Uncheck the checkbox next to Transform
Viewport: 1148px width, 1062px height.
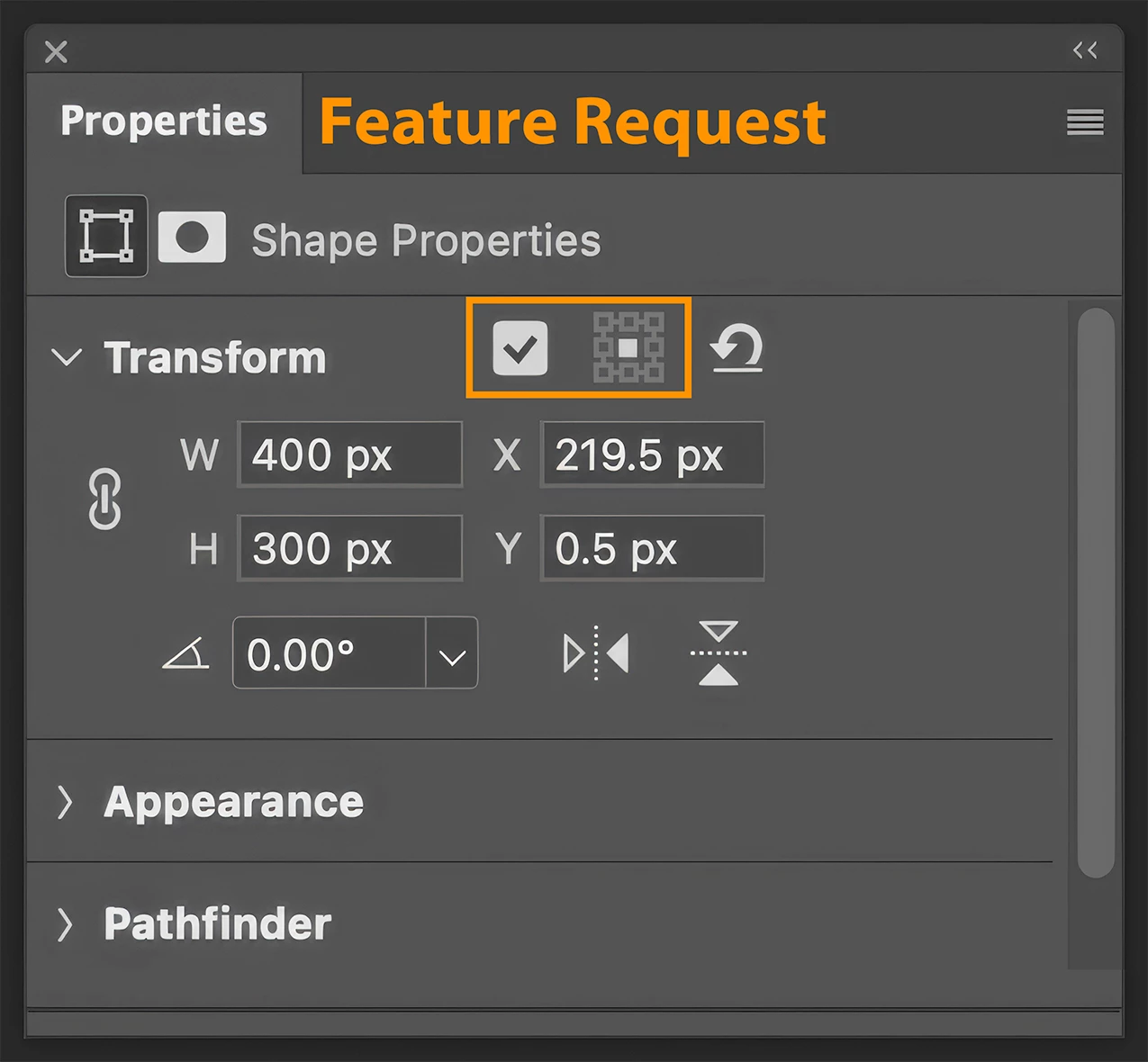(x=520, y=347)
